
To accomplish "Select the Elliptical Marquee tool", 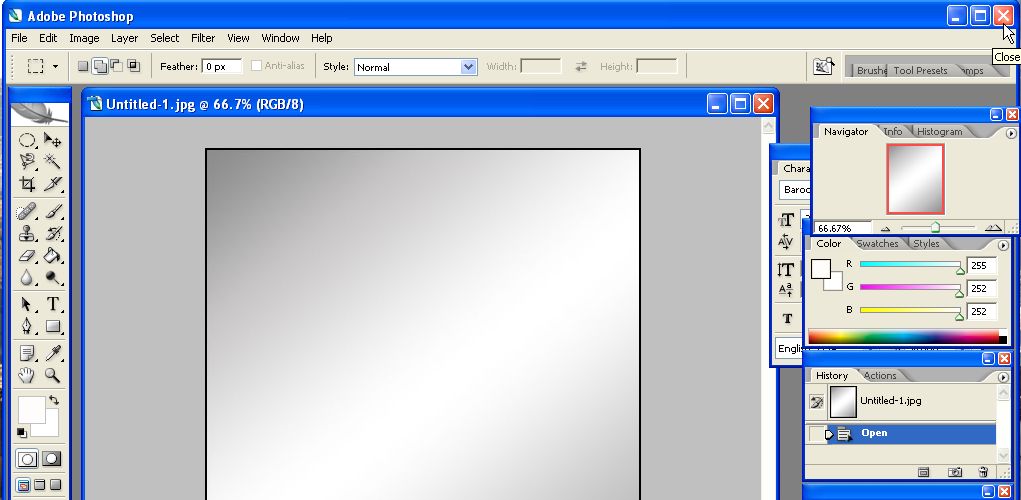I will pos(28,141).
